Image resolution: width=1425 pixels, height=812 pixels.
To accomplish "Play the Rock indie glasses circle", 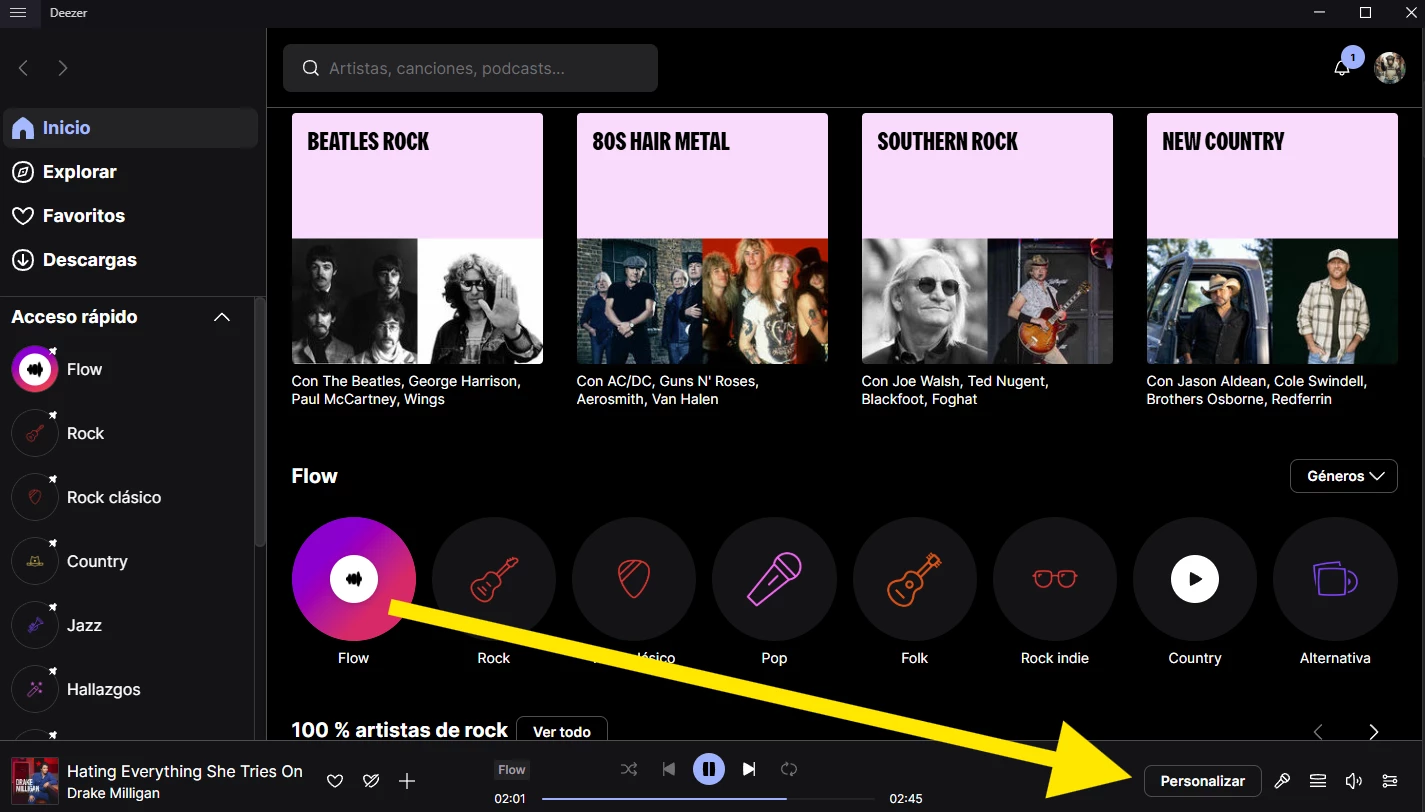I will point(1055,578).
